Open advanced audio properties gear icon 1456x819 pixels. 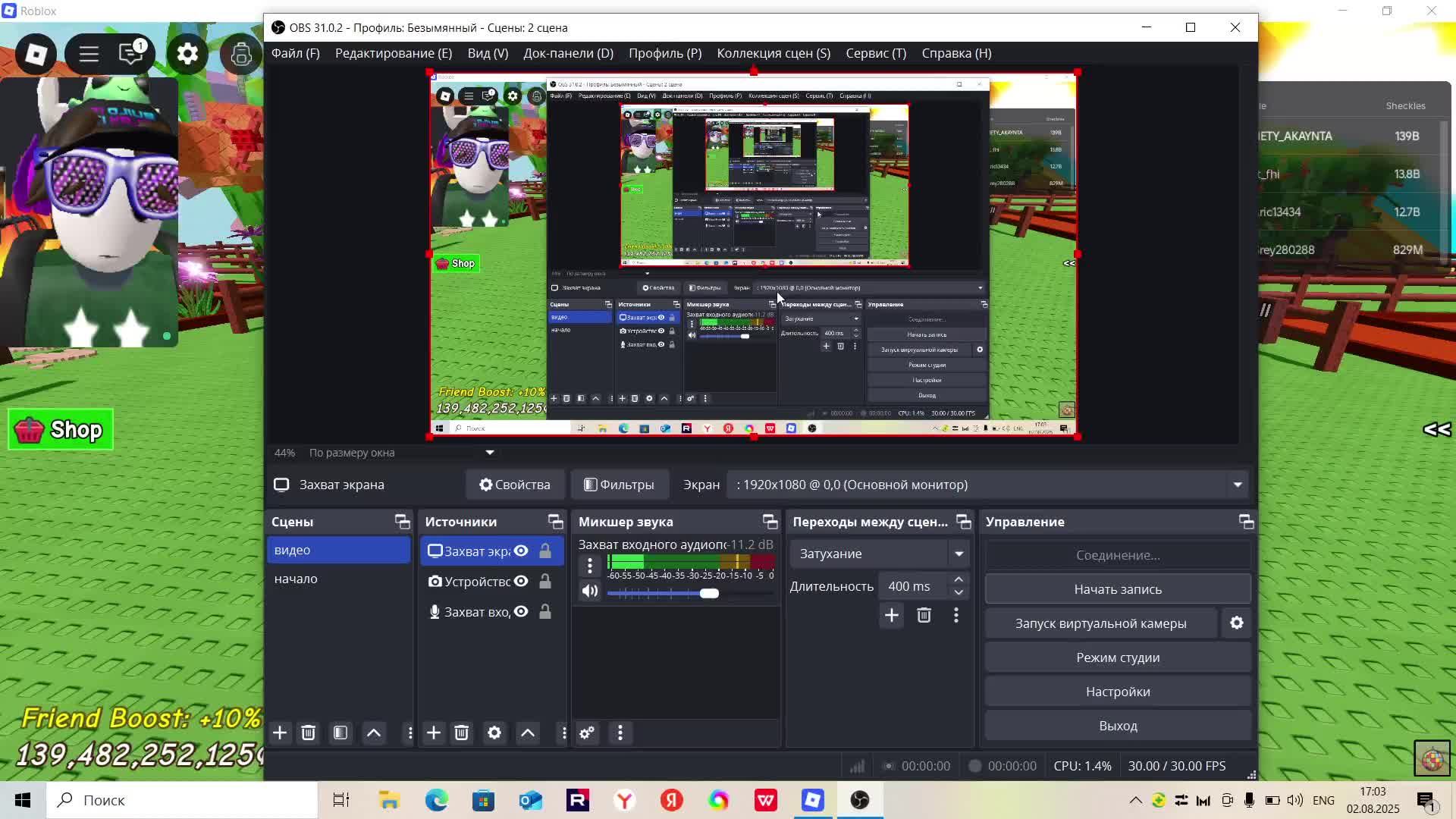pyautogui.click(x=587, y=733)
